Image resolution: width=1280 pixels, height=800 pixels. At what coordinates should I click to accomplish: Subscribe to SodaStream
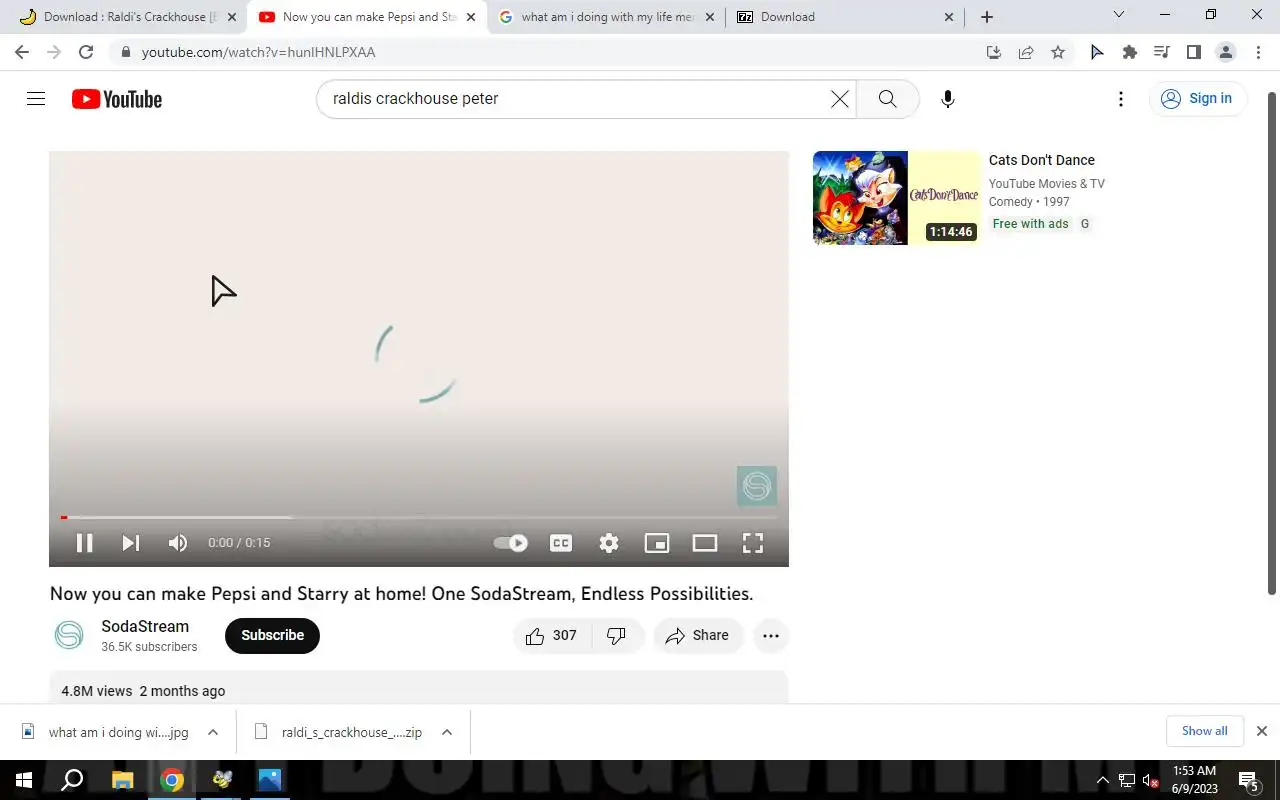tap(272, 635)
